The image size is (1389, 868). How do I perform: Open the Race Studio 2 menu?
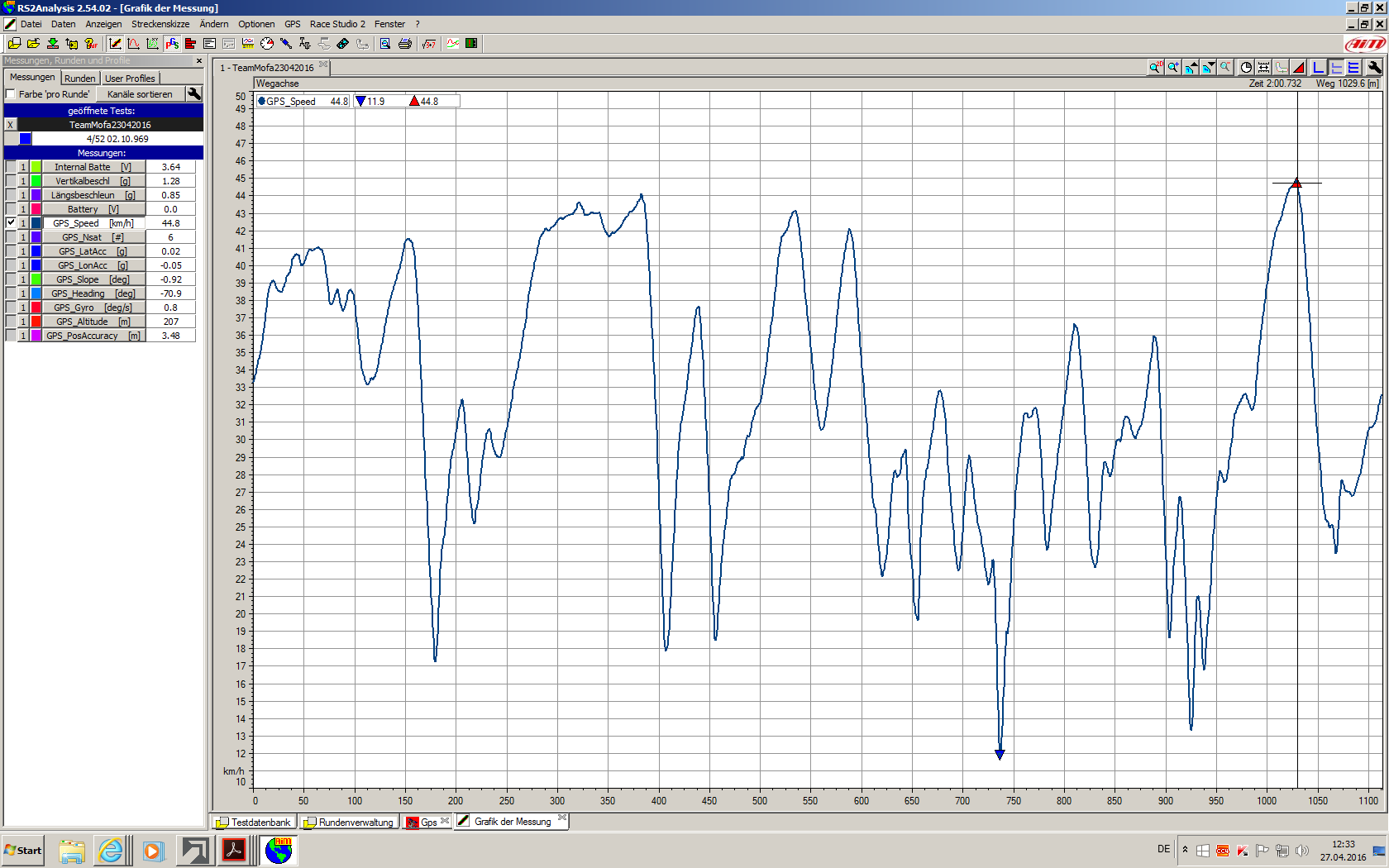click(337, 24)
